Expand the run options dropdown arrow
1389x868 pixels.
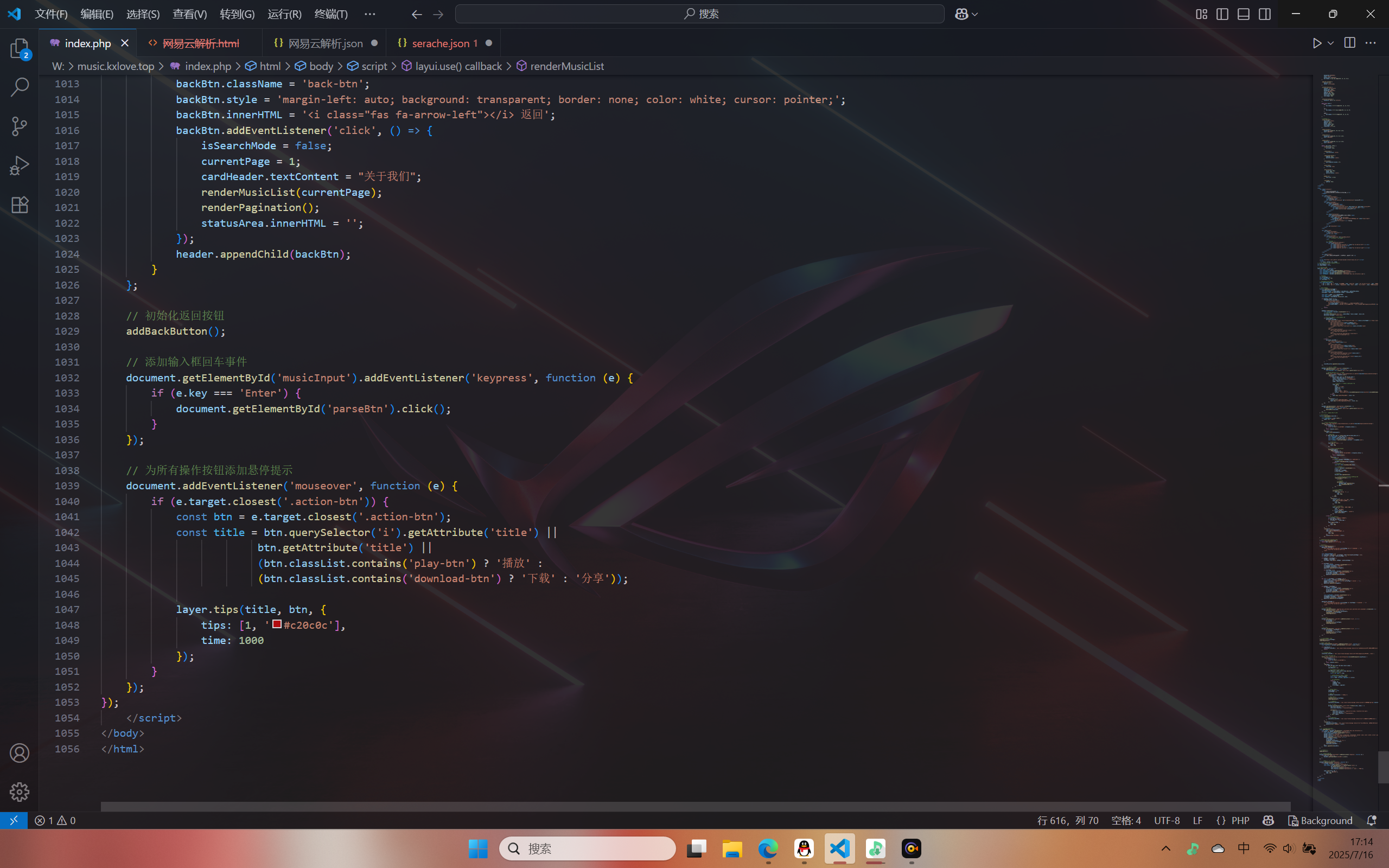[1330, 43]
